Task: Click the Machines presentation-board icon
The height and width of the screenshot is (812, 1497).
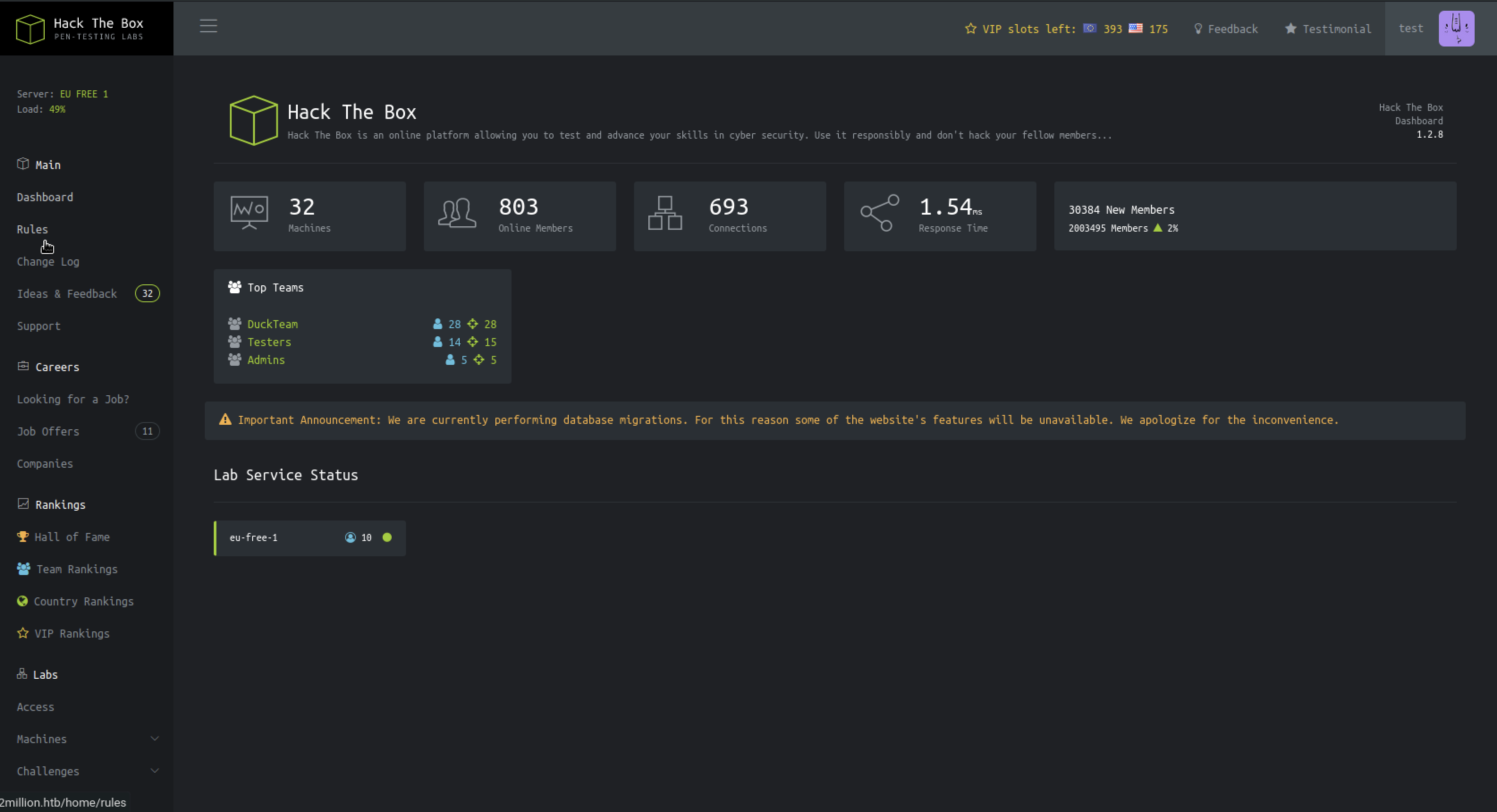Action: pos(249,213)
